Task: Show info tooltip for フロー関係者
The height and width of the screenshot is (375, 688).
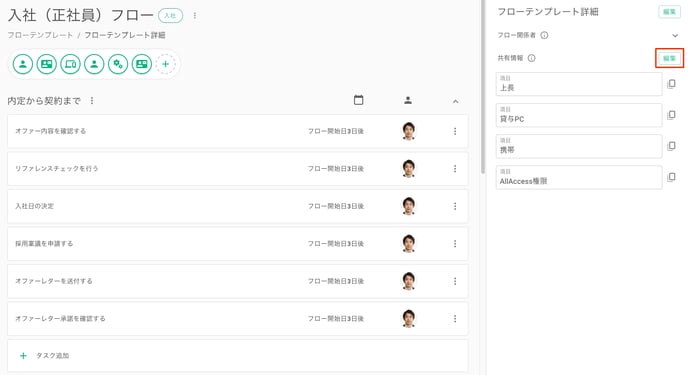Action: (x=544, y=36)
